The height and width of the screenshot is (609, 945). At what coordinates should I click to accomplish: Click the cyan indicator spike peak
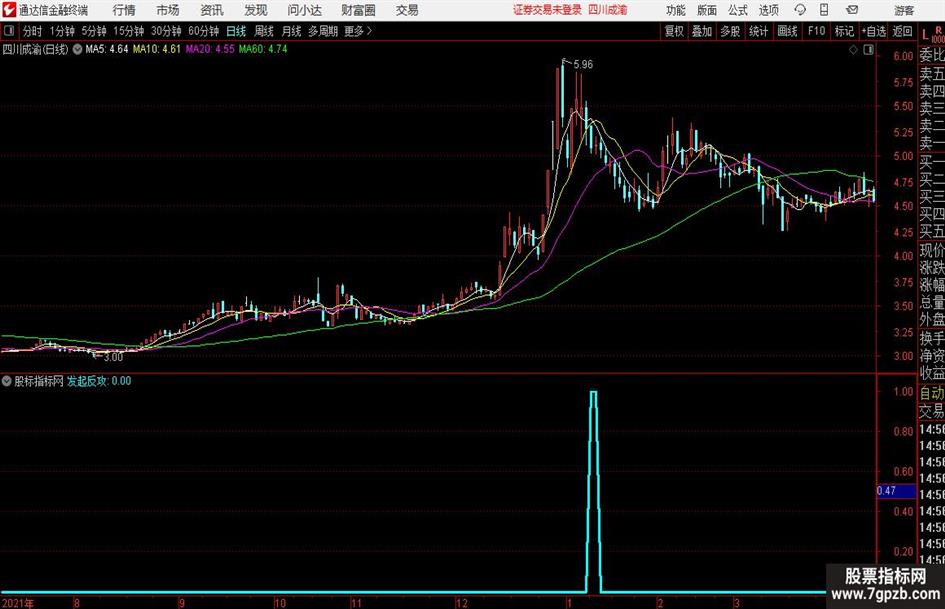(x=594, y=393)
